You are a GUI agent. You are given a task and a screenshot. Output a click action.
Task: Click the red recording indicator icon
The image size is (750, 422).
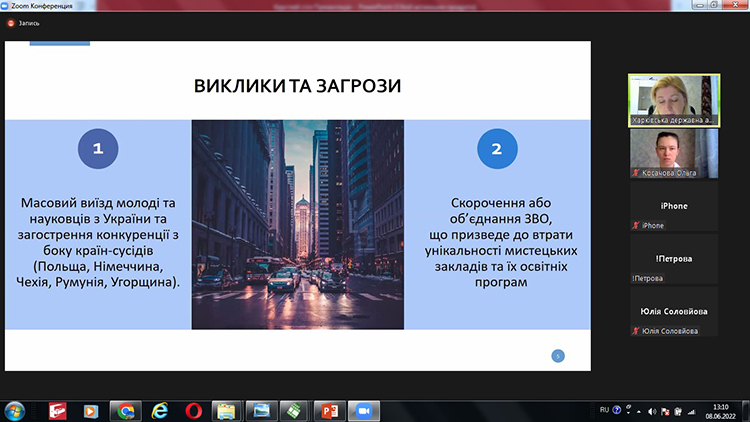11,23
